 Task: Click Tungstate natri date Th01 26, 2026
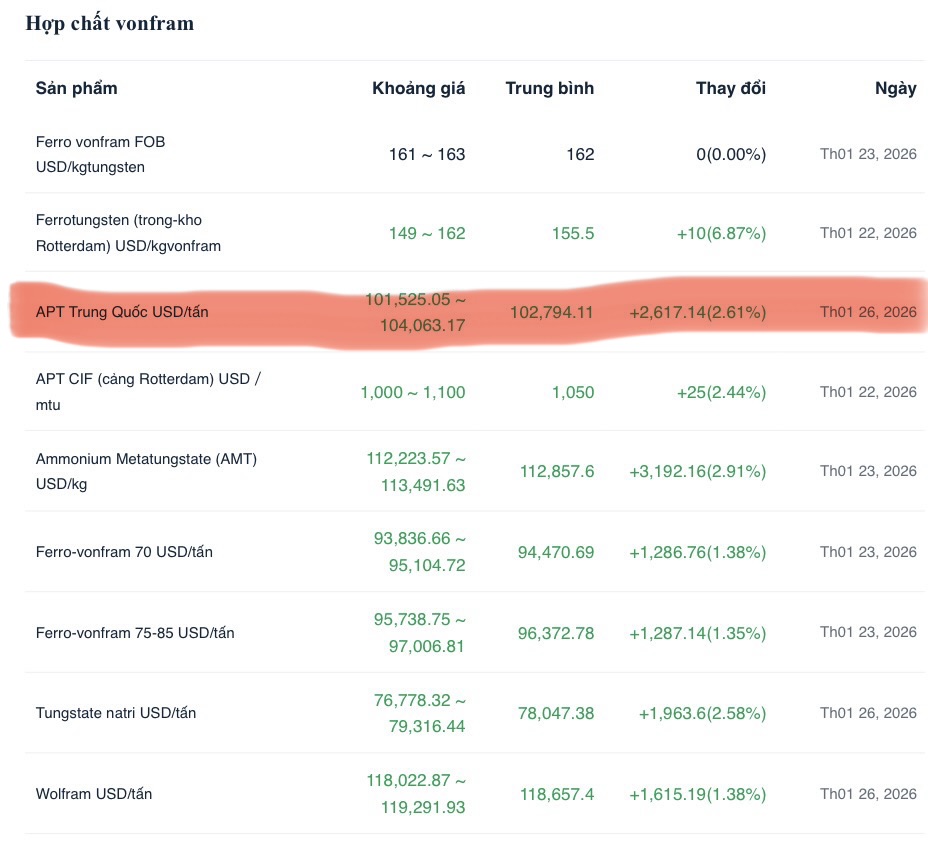coord(867,713)
